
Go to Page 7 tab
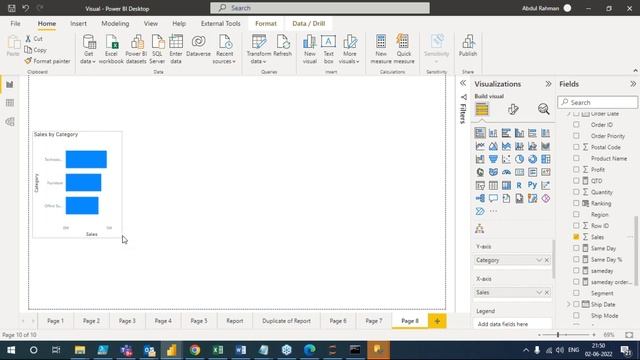(x=374, y=321)
